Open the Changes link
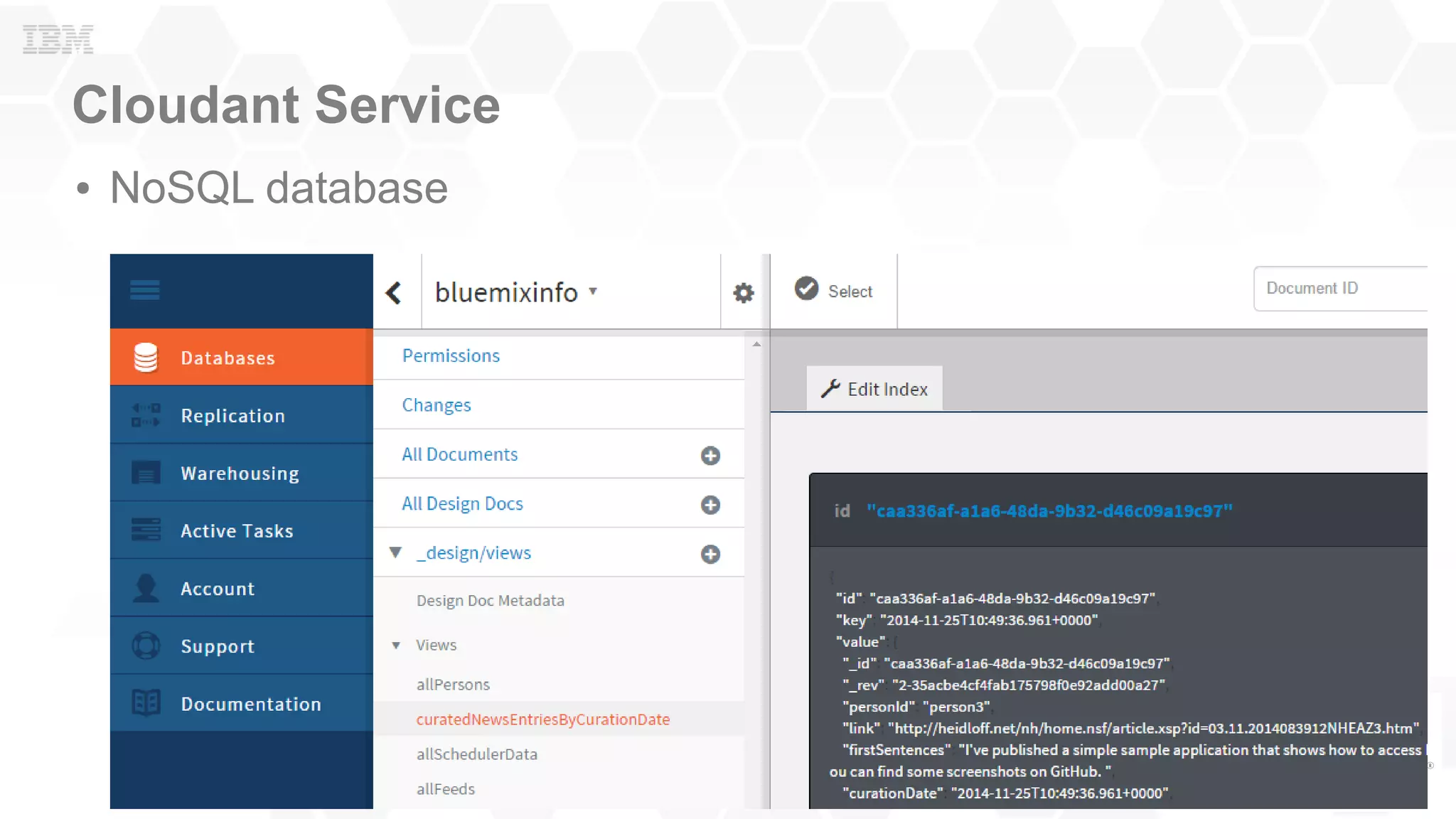This screenshot has height=819, width=1456. coord(437,405)
